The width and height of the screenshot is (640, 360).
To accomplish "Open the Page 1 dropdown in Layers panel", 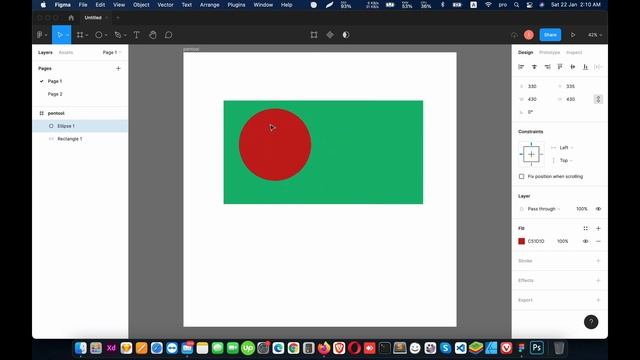I will [112, 53].
